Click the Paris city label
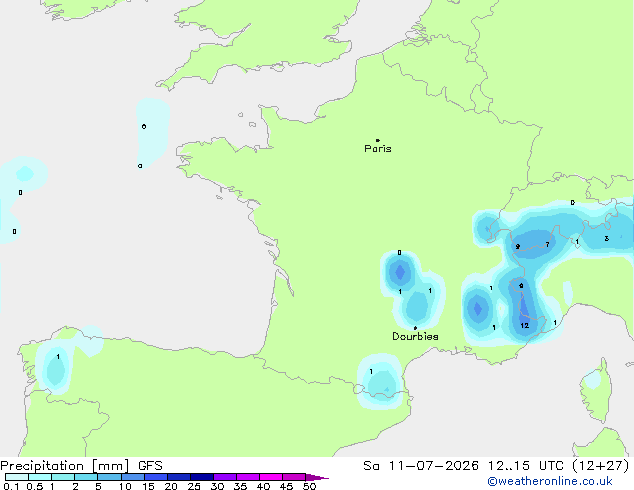 tap(378, 149)
